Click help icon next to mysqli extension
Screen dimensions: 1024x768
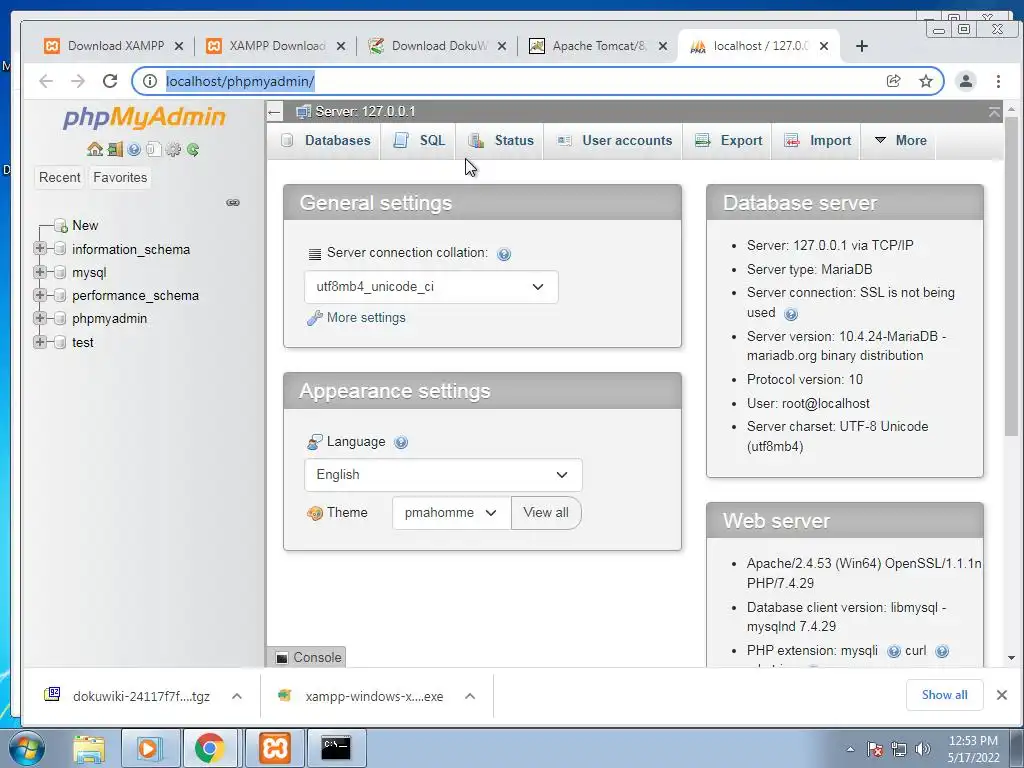click(893, 651)
